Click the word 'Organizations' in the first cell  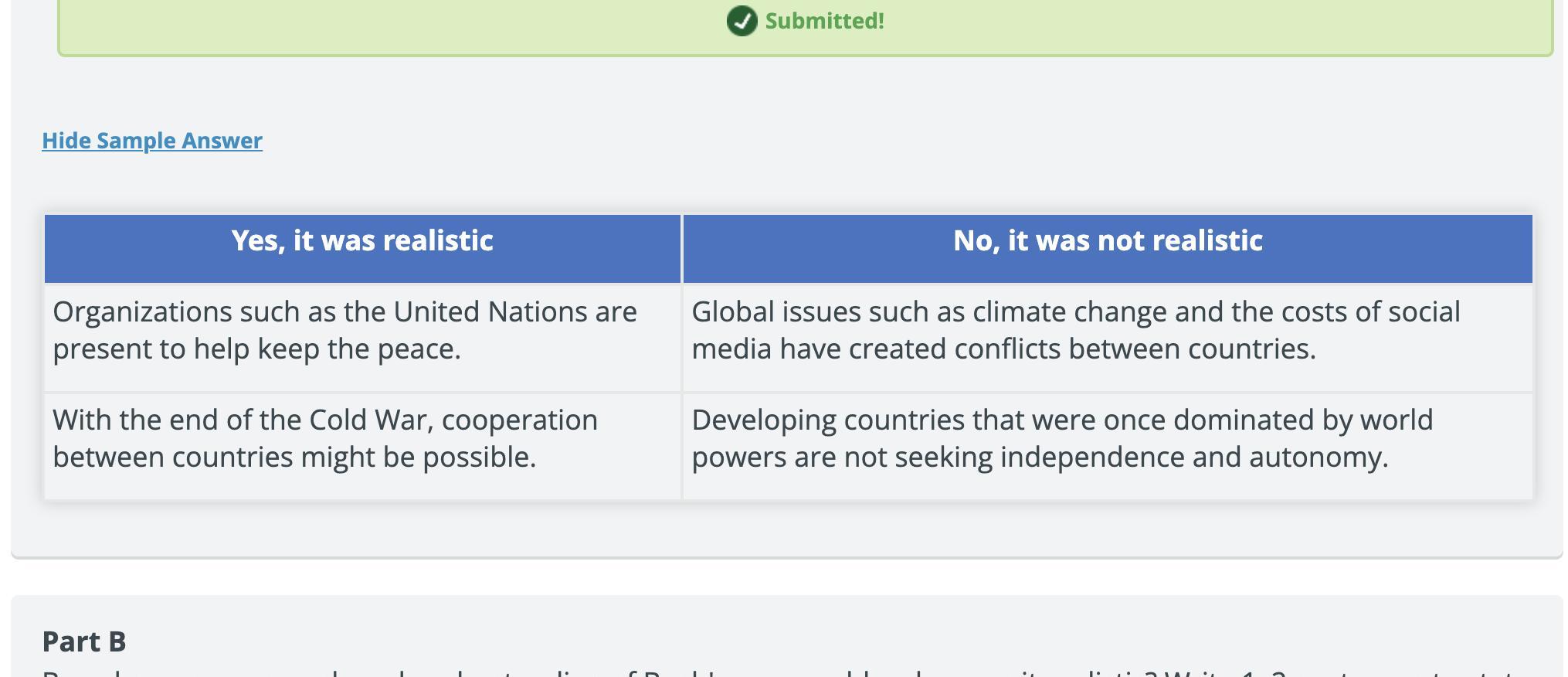click(x=142, y=312)
